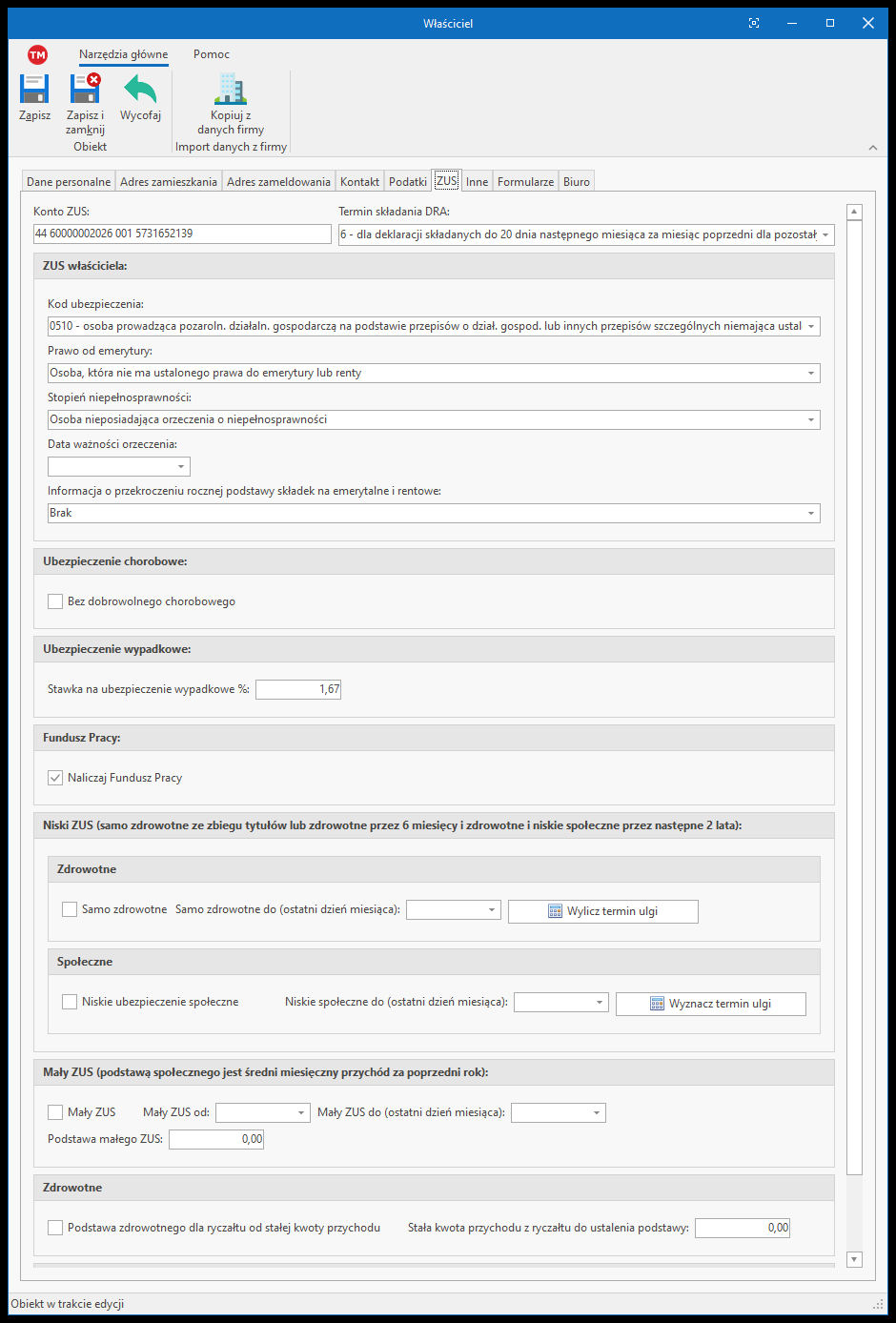Viewport: 896px width, 1323px height.
Task: Click the Zapisz save icon
Action: click(x=34, y=90)
